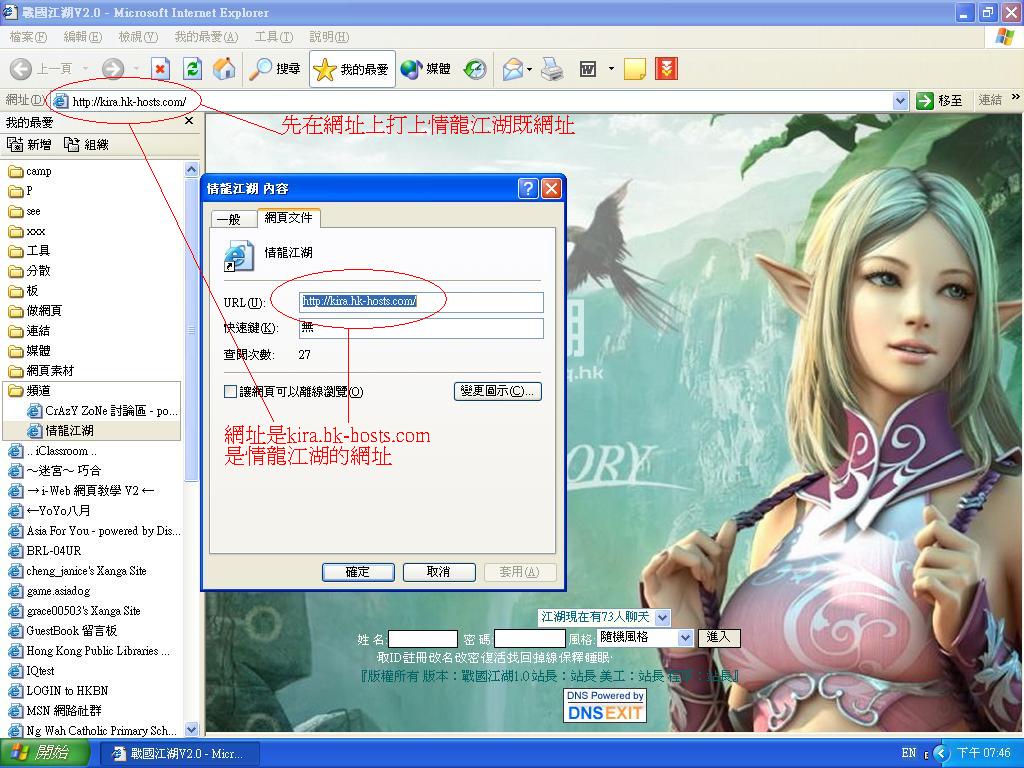The width and height of the screenshot is (1024, 768).
Task: Click the 變更圖示(C)... button
Action: tap(498, 391)
